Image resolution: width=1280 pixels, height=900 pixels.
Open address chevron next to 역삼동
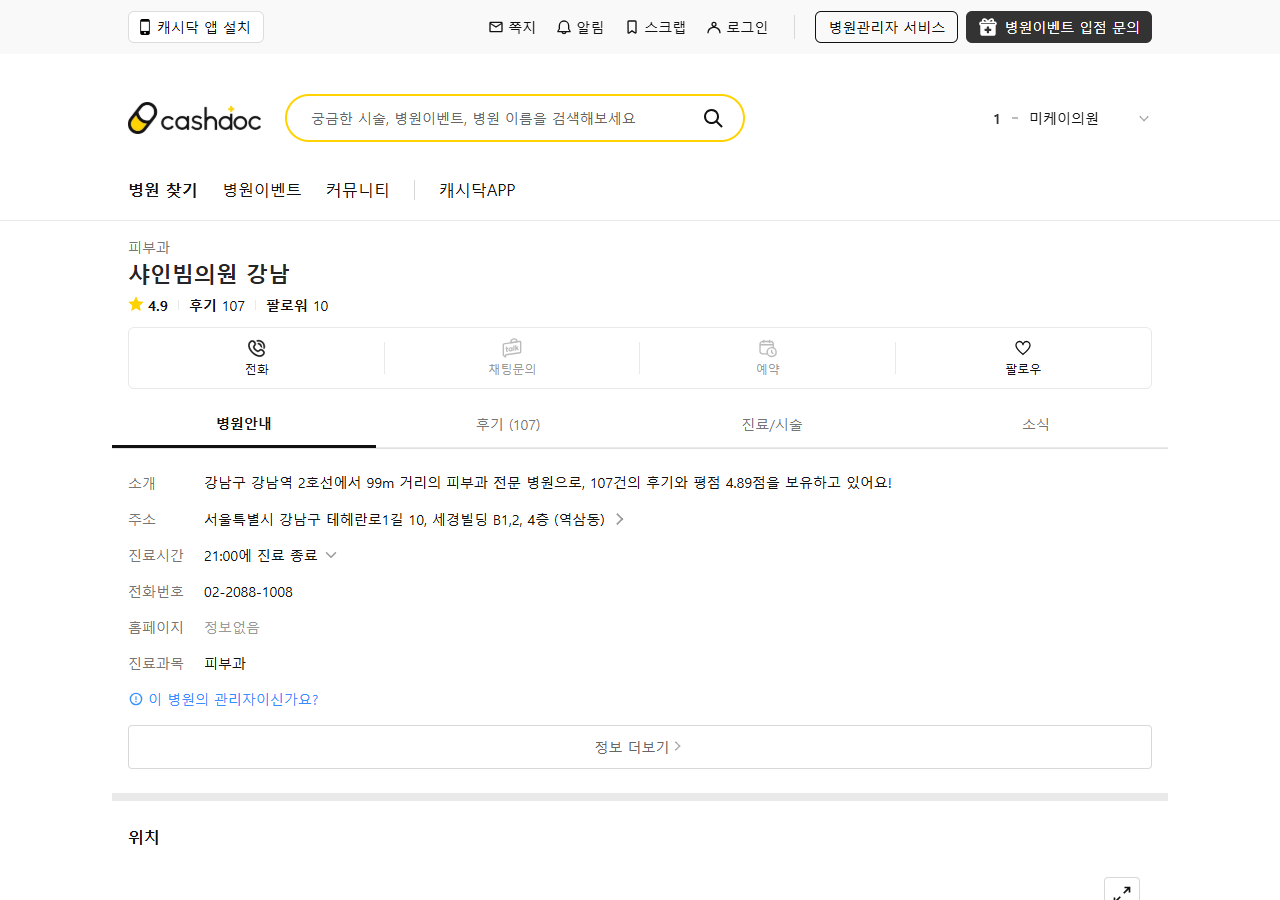(620, 519)
